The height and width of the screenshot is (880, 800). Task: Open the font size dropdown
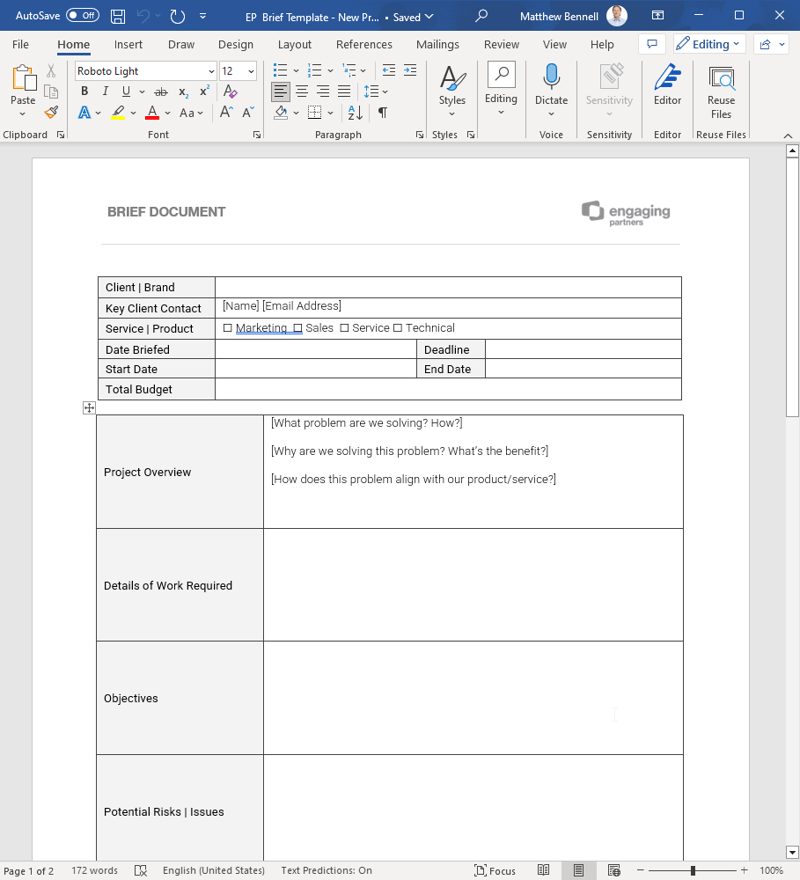[251, 71]
